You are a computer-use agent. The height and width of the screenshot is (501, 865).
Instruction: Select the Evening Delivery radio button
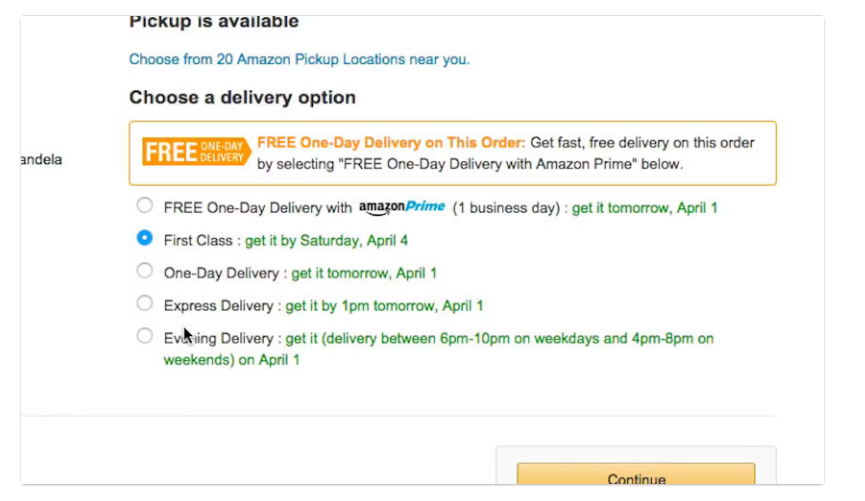click(145, 335)
